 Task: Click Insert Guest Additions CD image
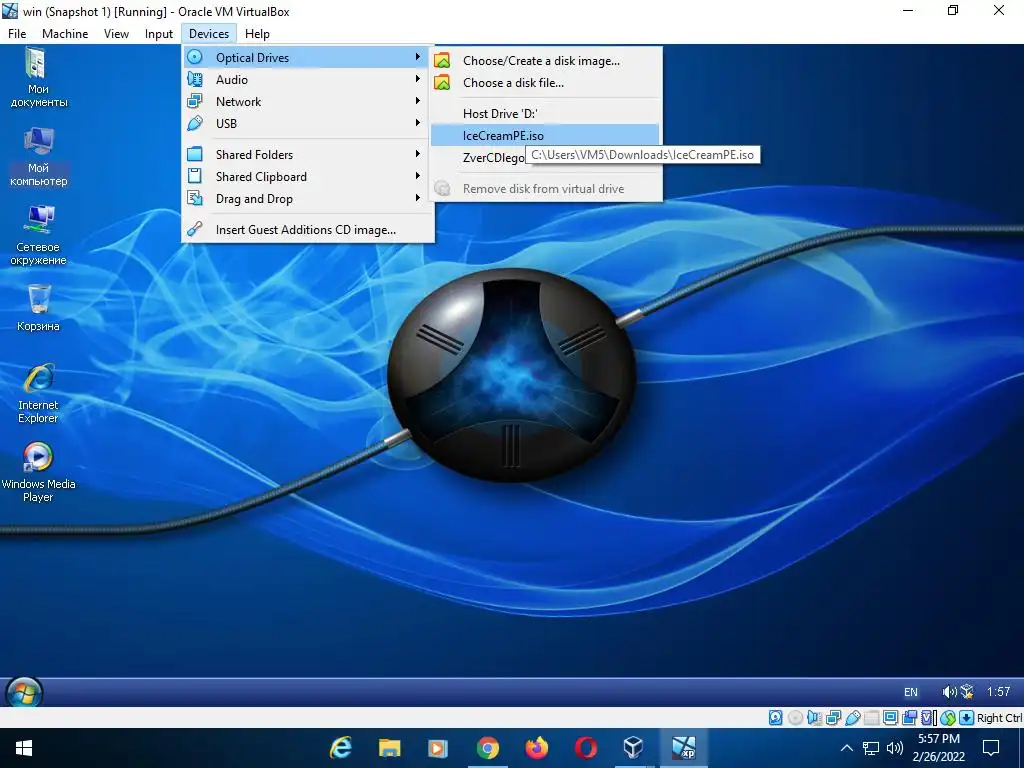306,230
